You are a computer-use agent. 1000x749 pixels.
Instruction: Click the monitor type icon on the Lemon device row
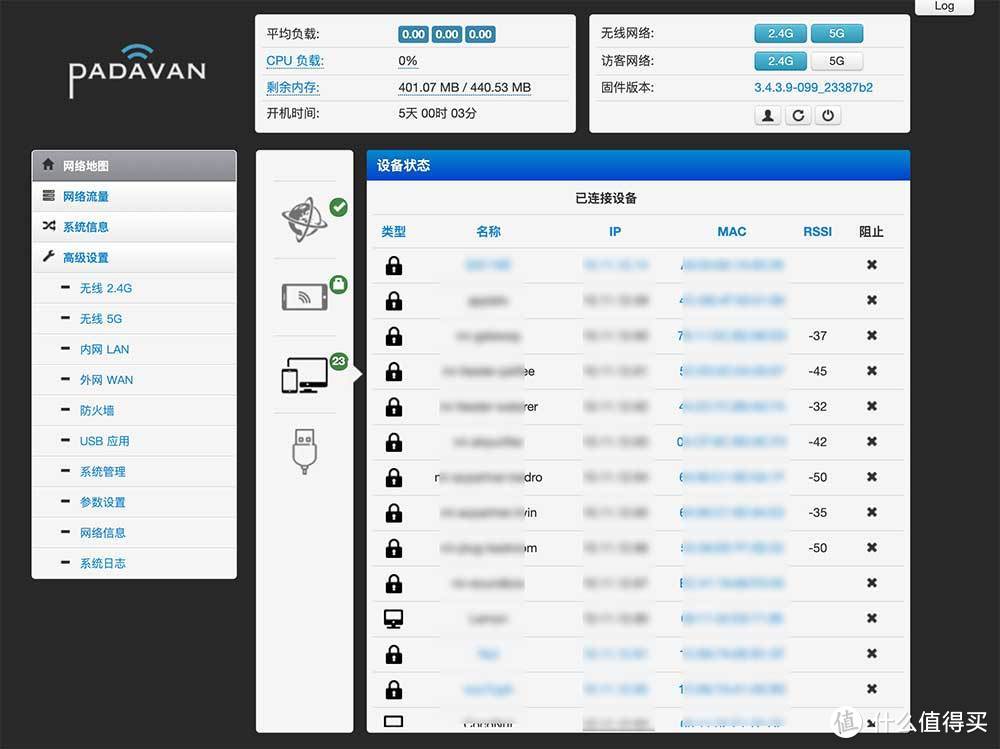[x=395, y=618]
